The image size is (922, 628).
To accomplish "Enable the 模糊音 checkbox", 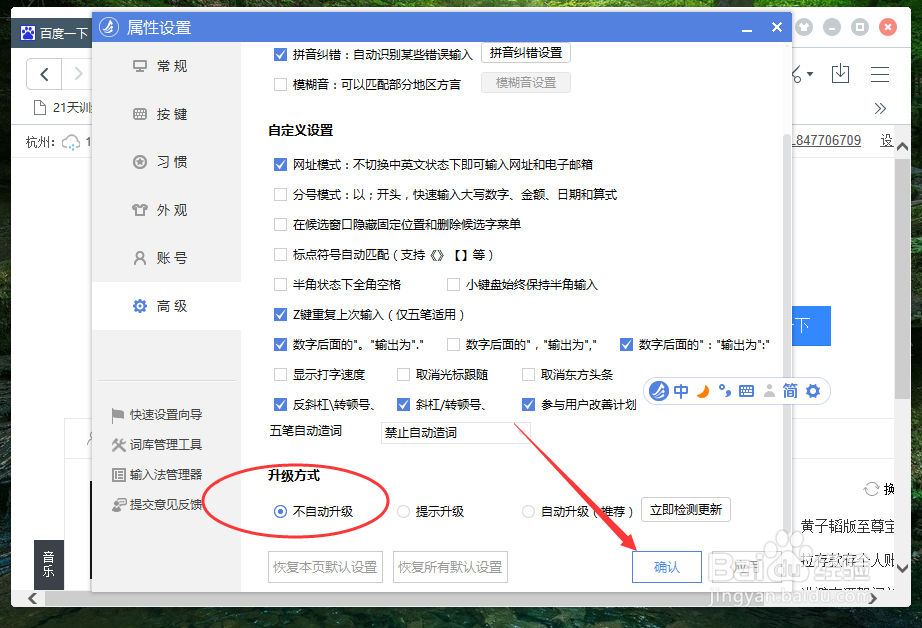I will coord(280,84).
